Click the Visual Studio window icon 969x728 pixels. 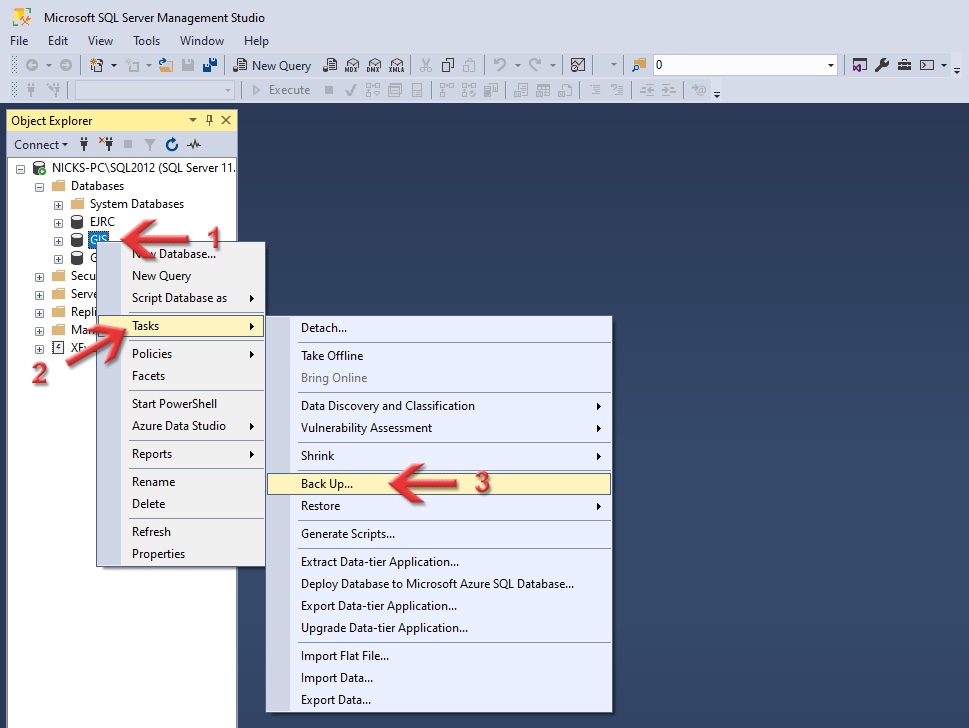(860, 65)
